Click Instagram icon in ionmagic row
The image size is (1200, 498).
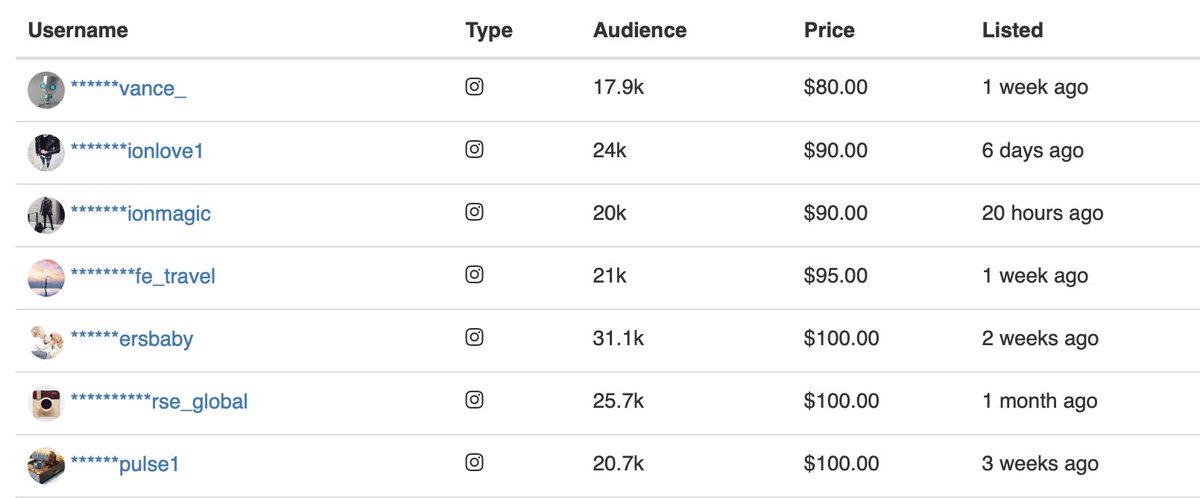475,213
